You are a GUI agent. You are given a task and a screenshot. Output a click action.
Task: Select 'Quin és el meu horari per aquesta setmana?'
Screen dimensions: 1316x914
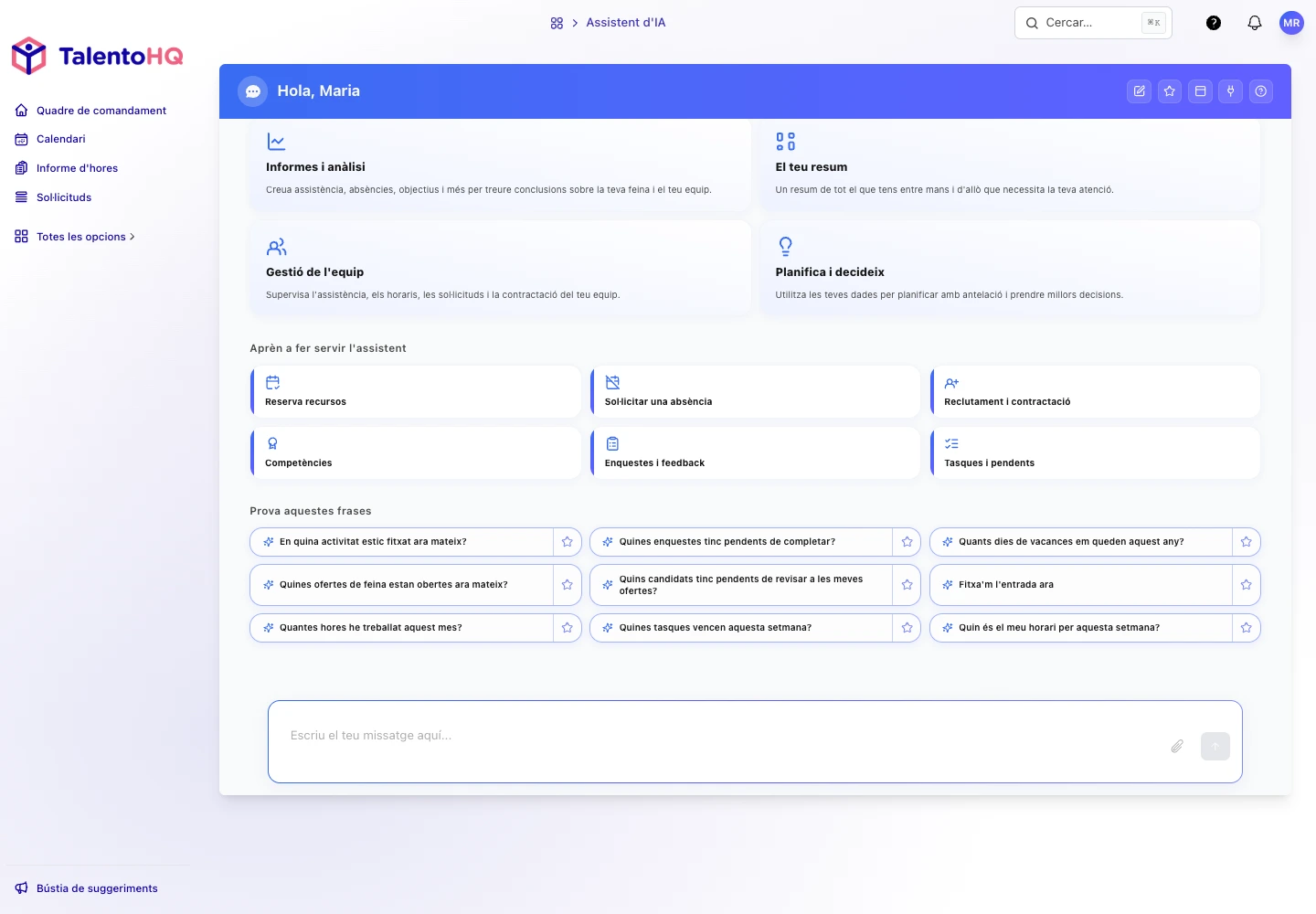[x=1081, y=628]
